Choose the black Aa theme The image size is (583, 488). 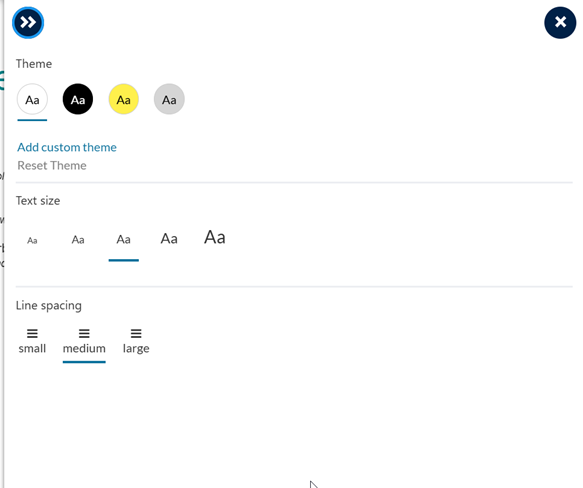pyautogui.click(x=78, y=99)
